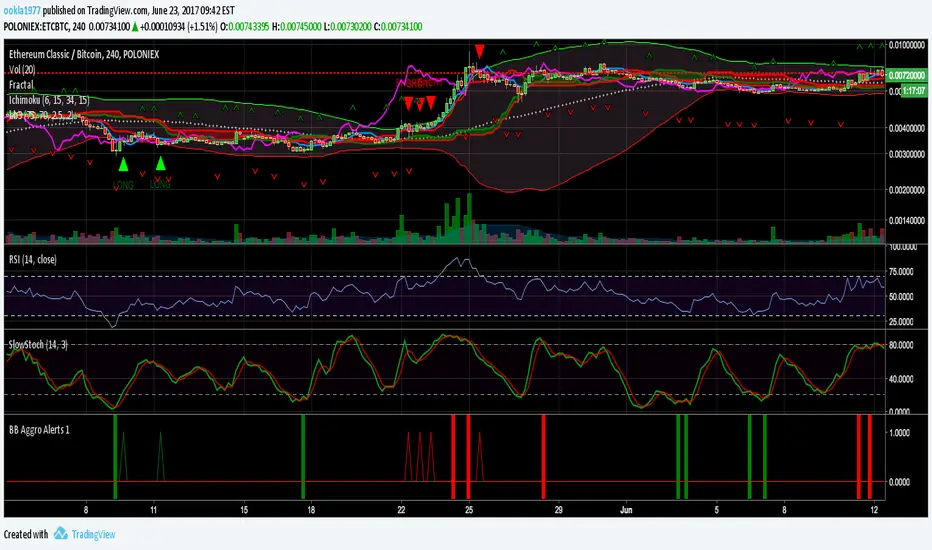Click the 0.00200000 price axis label
932x550 pixels.
[x=907, y=190]
